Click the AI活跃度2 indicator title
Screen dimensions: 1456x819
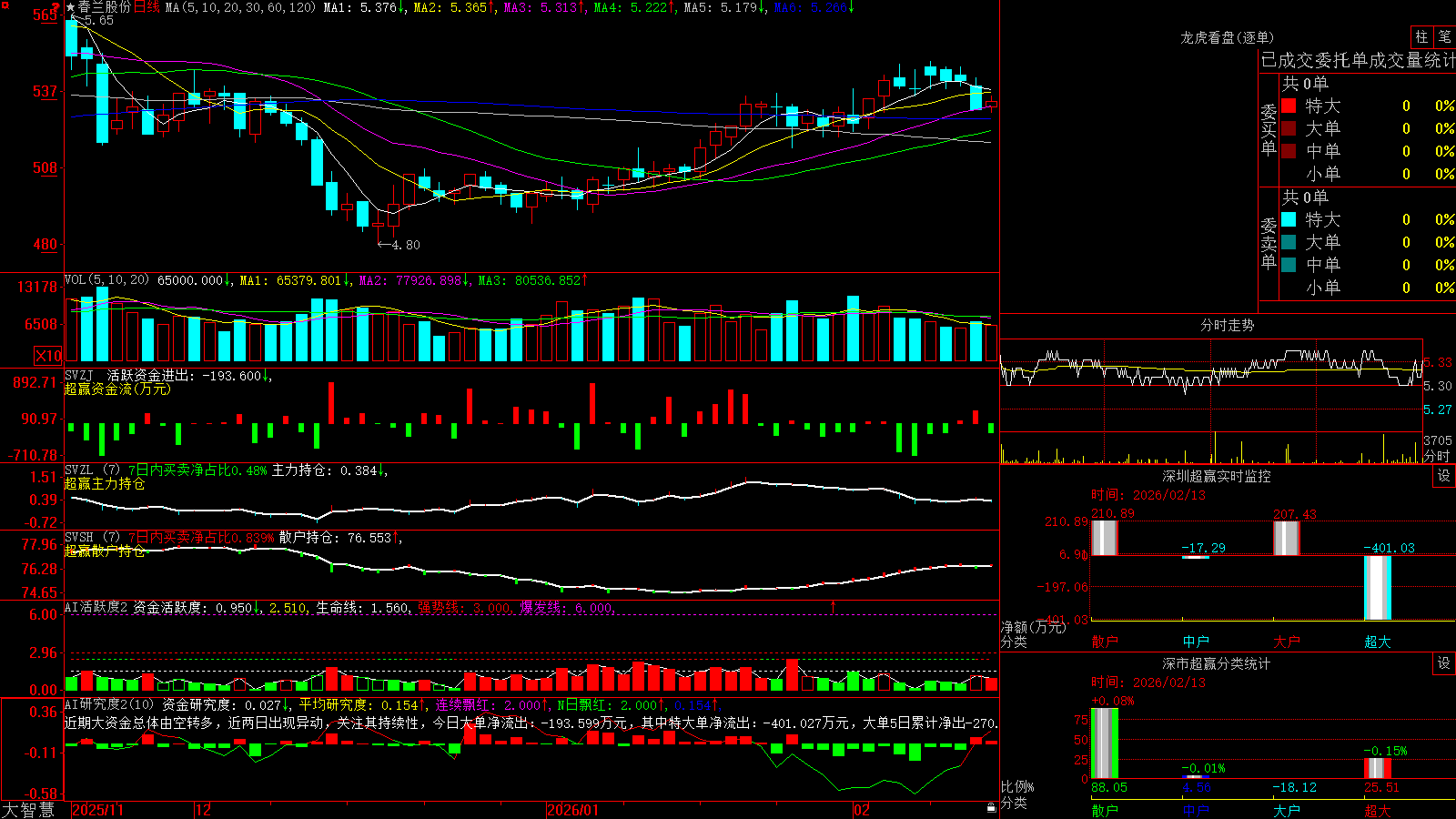click(96, 607)
